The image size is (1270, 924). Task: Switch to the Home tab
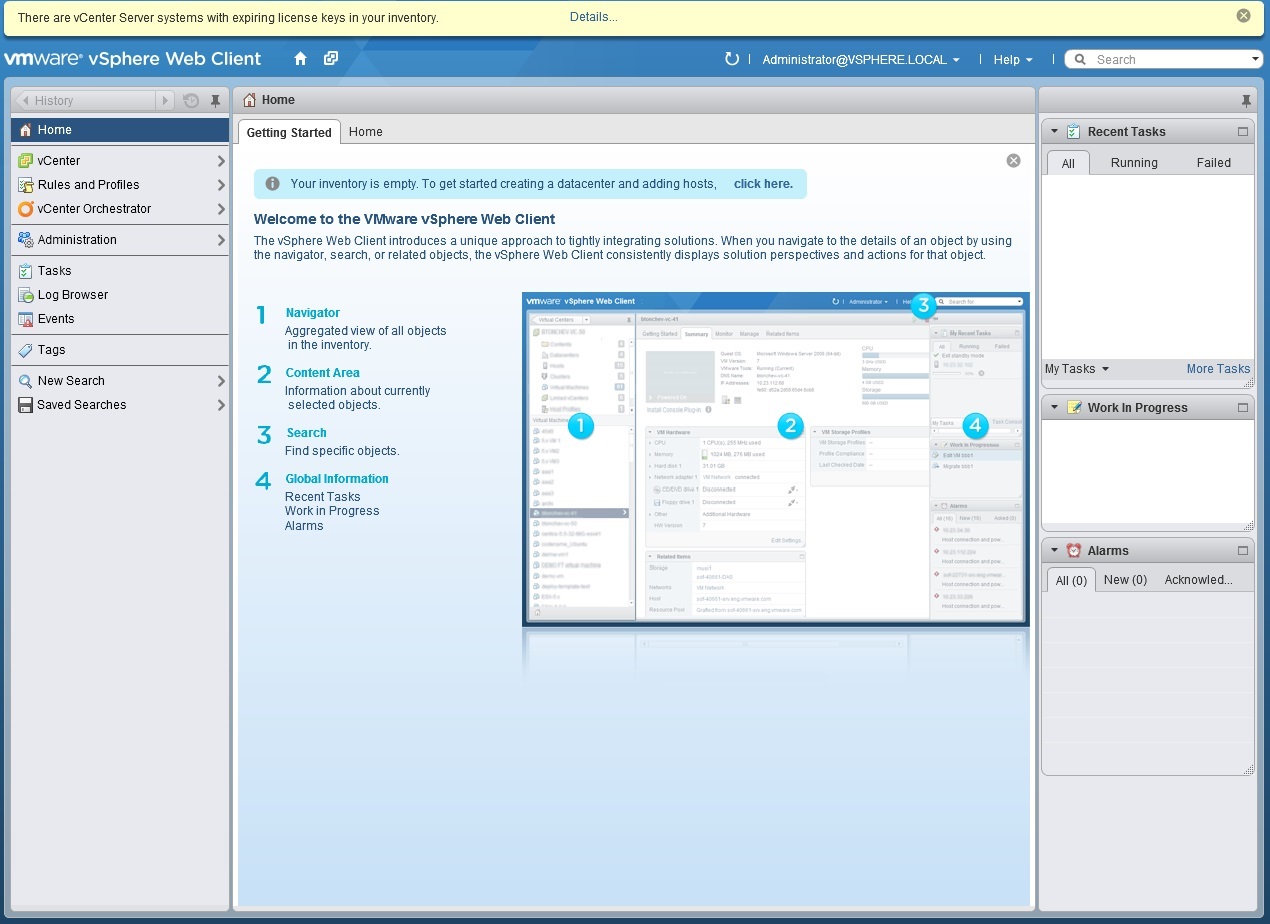pos(366,132)
